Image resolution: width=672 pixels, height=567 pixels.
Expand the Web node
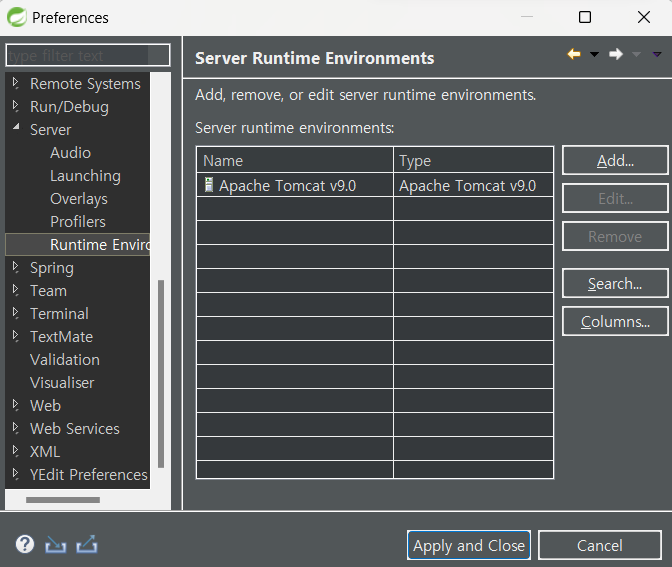pos(15,405)
